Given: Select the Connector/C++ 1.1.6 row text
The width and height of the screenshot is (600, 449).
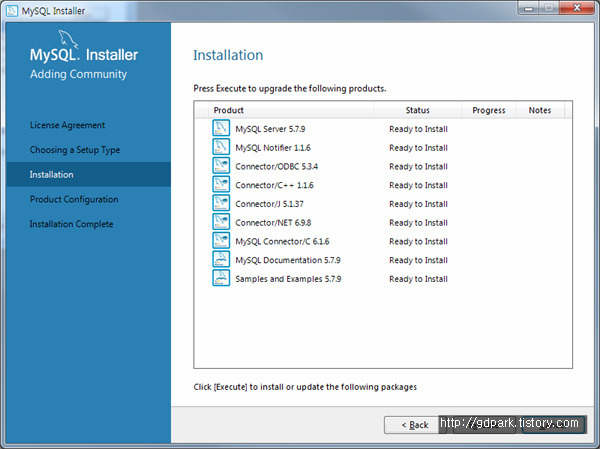Looking at the screenshot, I should [x=274, y=185].
